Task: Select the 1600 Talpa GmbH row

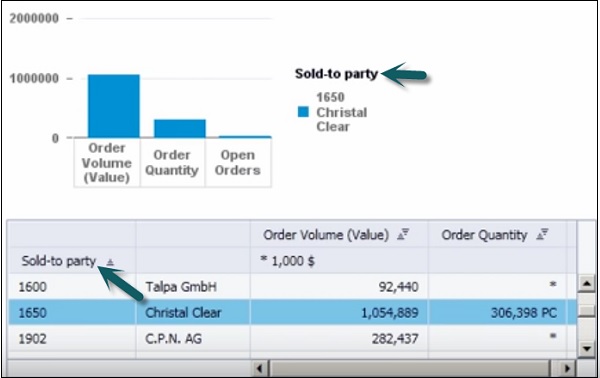Action: coord(292,287)
